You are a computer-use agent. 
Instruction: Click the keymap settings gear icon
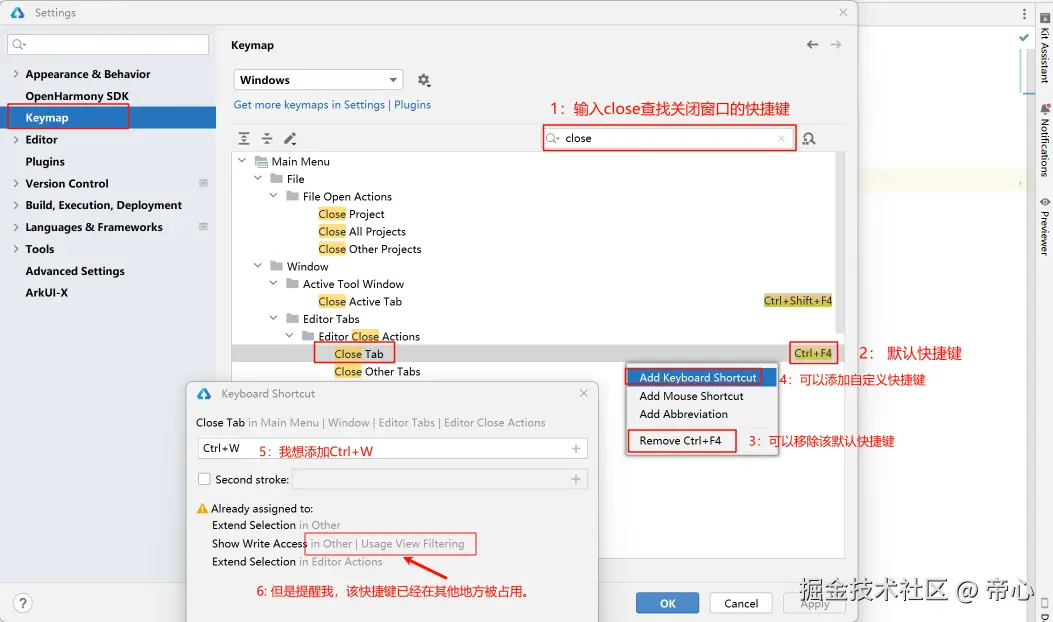click(x=423, y=80)
